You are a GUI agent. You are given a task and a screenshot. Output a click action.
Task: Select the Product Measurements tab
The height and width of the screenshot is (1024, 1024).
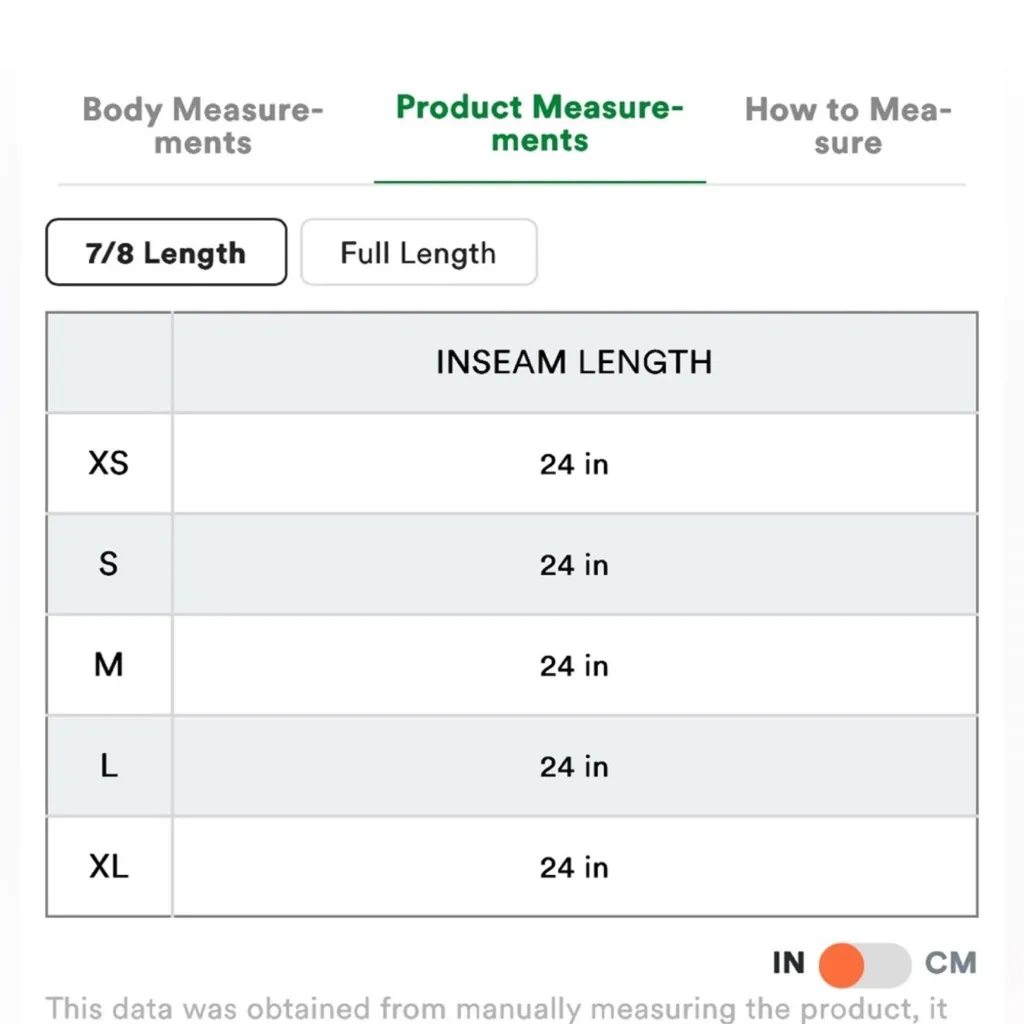tap(539, 123)
